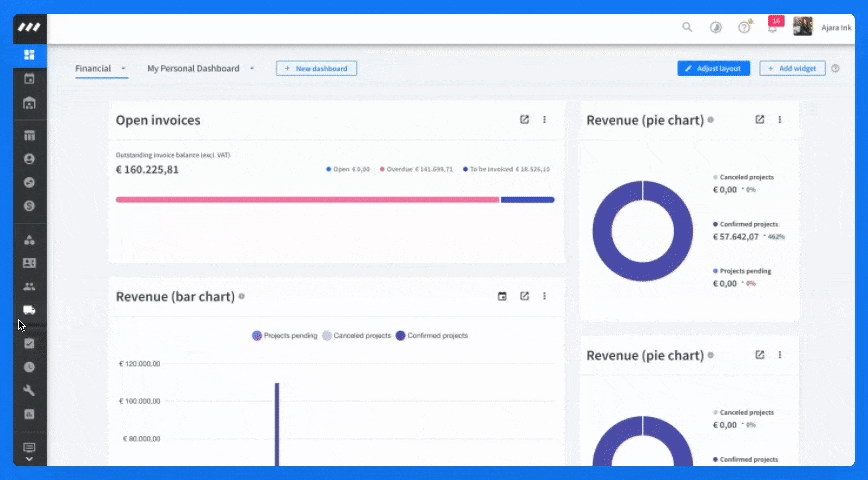Click the pink Overdue segment of invoice bar
This screenshot has height=480, width=868.
tap(307, 200)
